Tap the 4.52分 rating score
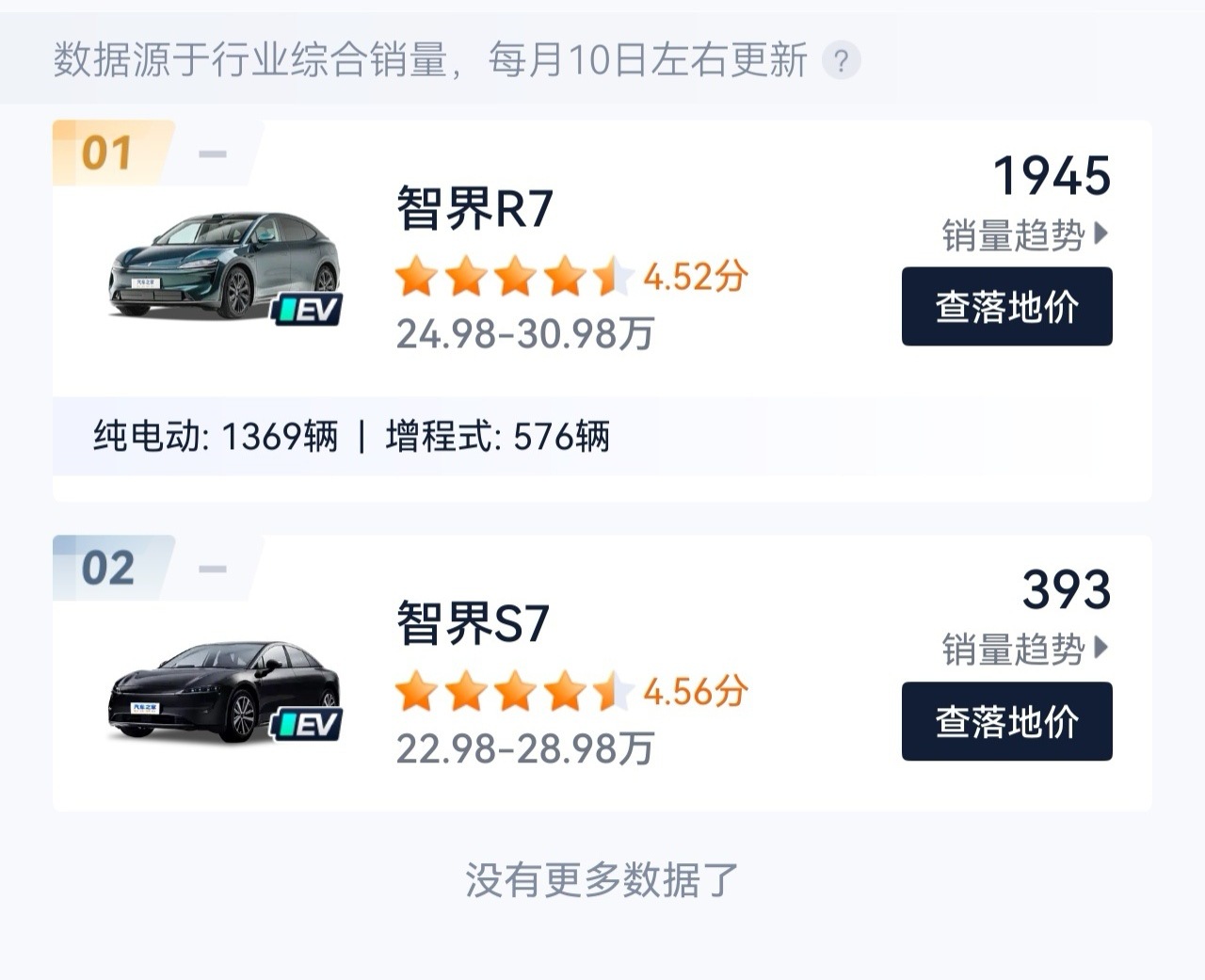This screenshot has width=1205, height=980. click(x=696, y=277)
